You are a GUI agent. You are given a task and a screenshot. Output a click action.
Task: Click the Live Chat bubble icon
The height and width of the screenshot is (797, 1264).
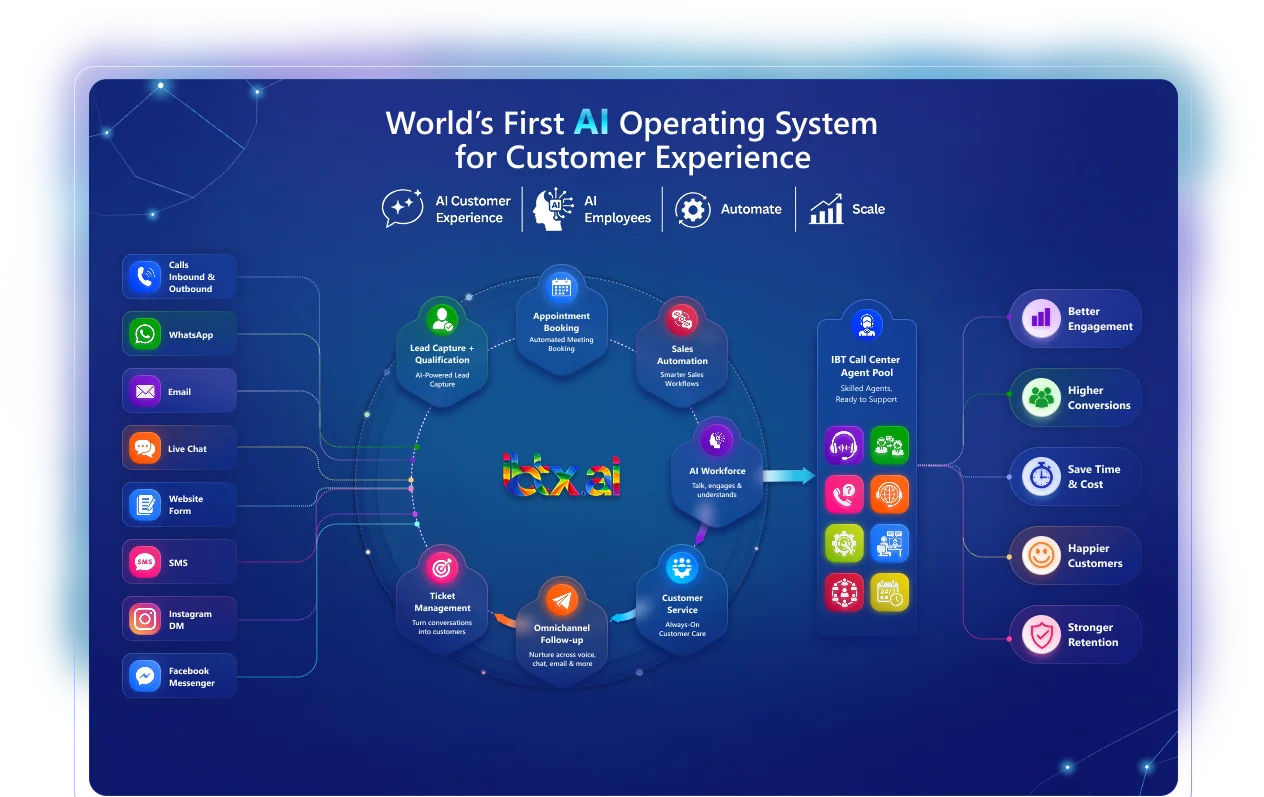145,448
